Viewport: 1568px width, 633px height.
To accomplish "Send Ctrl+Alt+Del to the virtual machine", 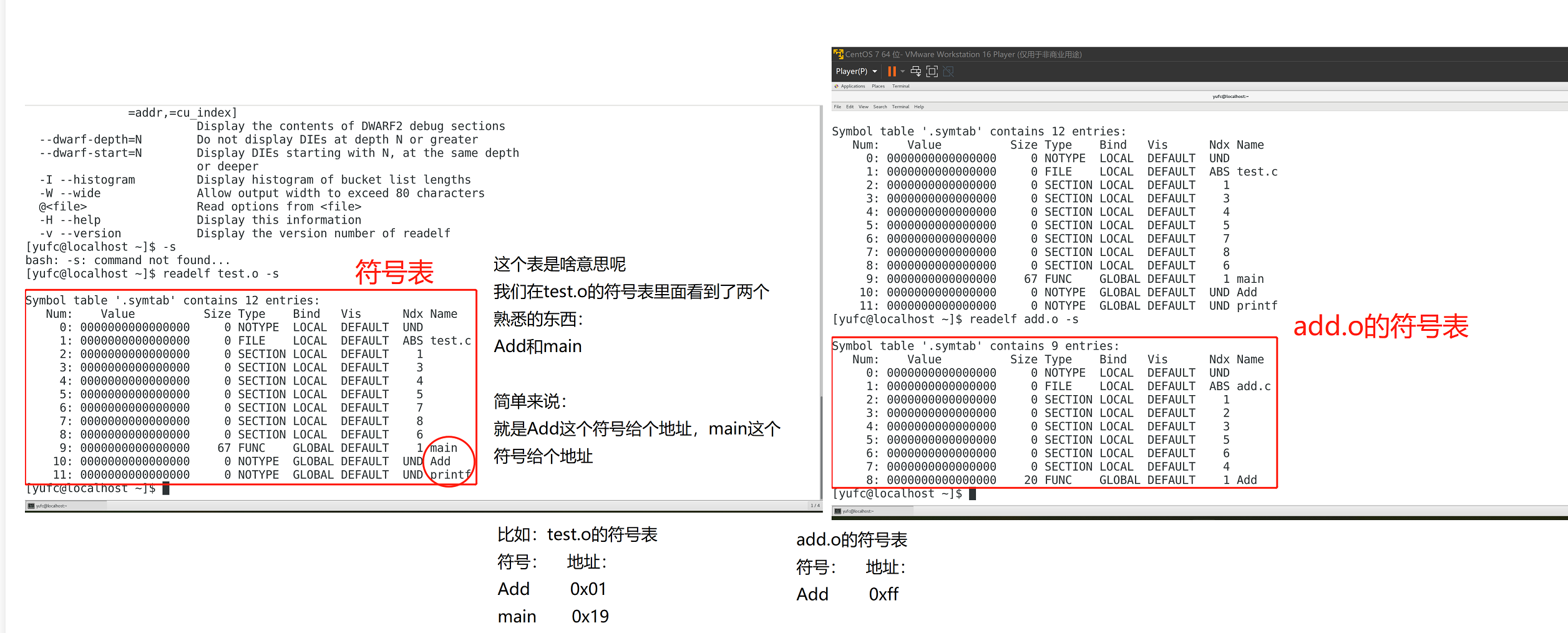I will (915, 71).
